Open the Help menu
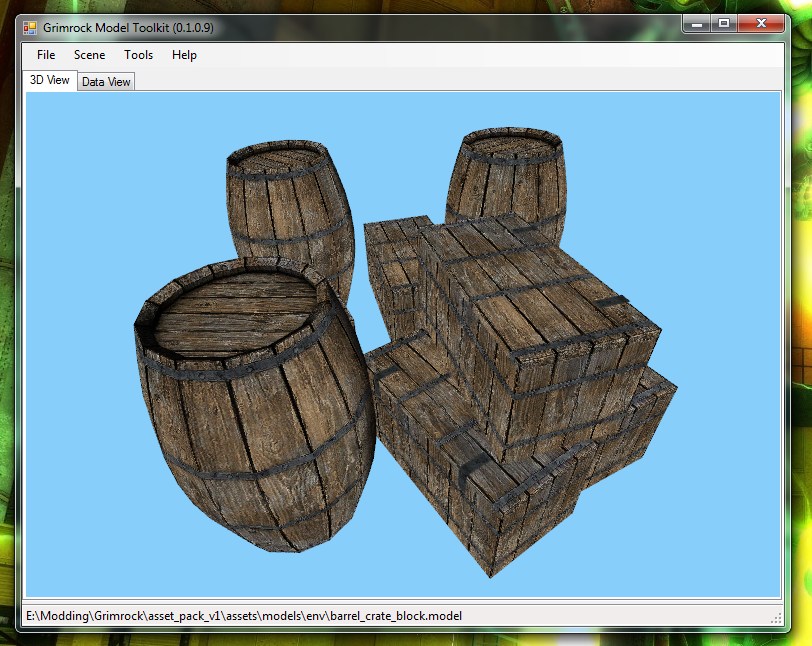Screen dimensions: 812x646 tap(184, 55)
